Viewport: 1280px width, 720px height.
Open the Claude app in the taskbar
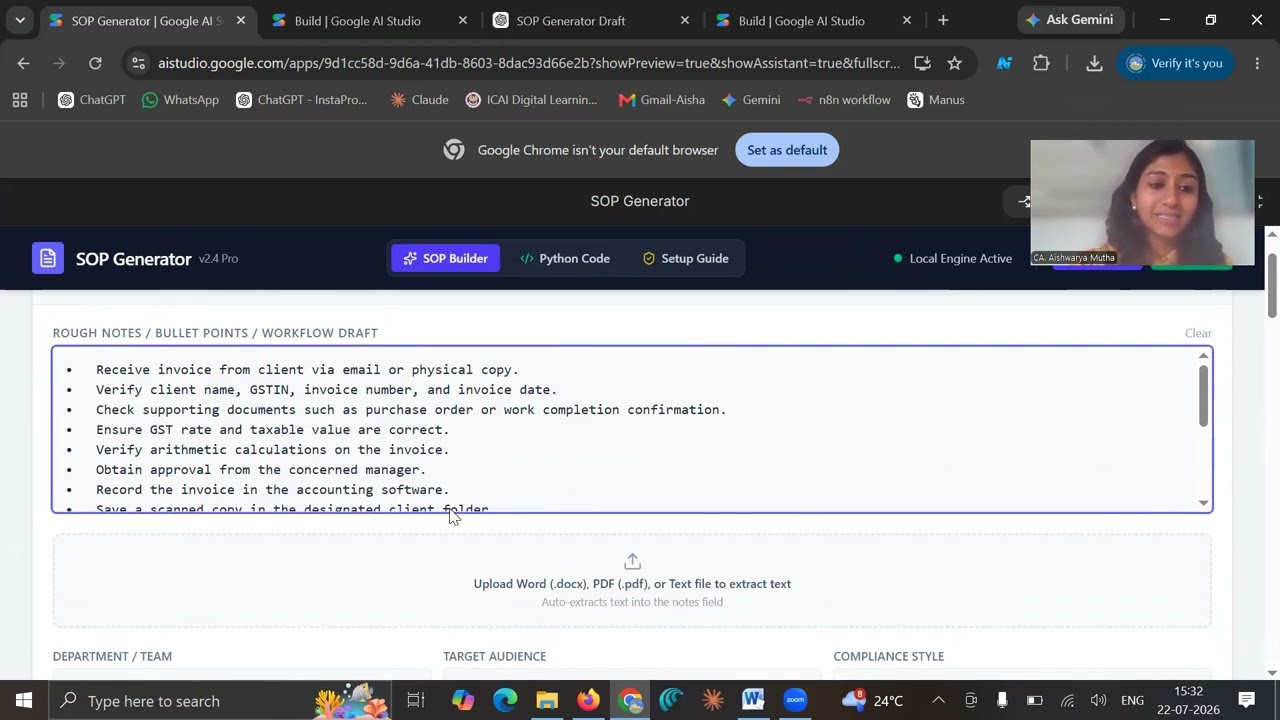pyautogui.click(x=712, y=700)
